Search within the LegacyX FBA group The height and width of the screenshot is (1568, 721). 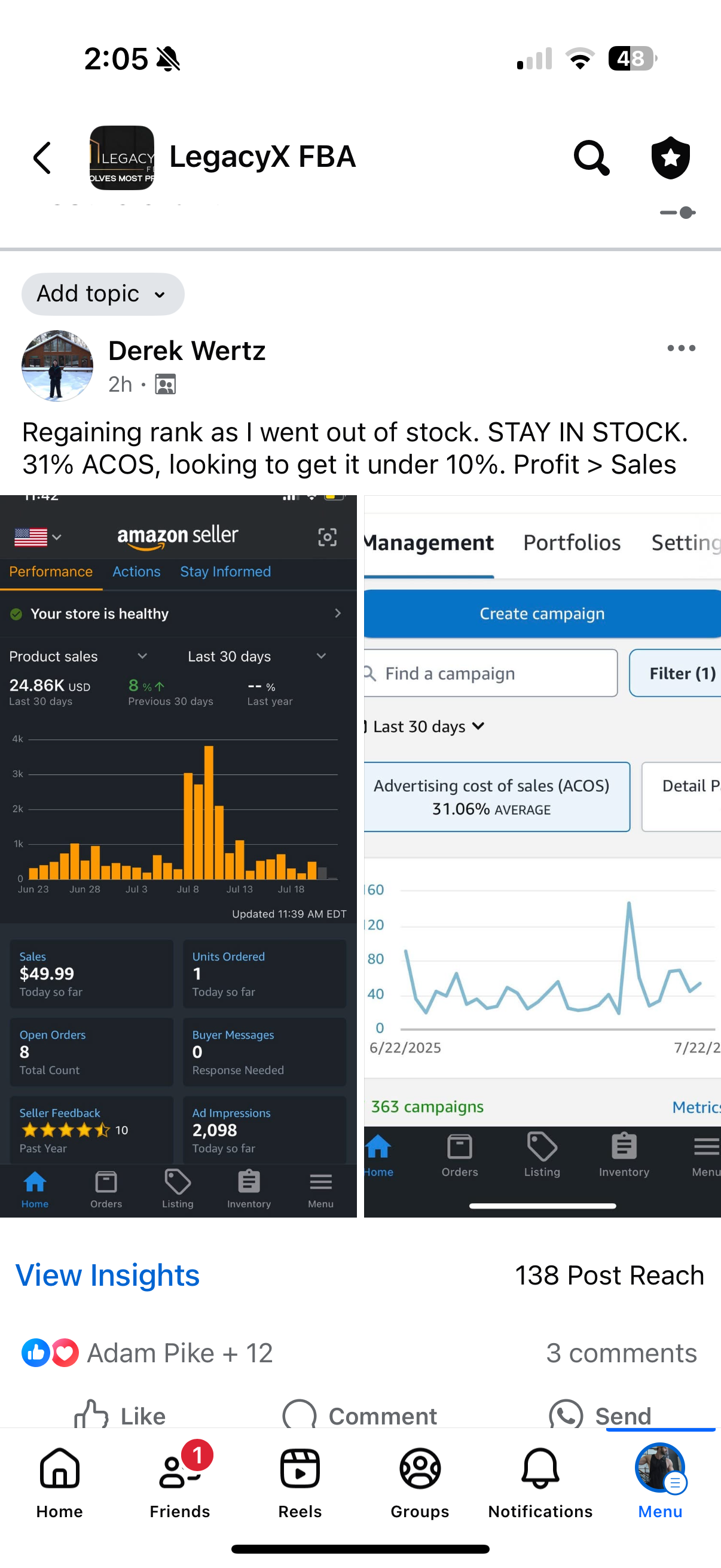point(591,158)
